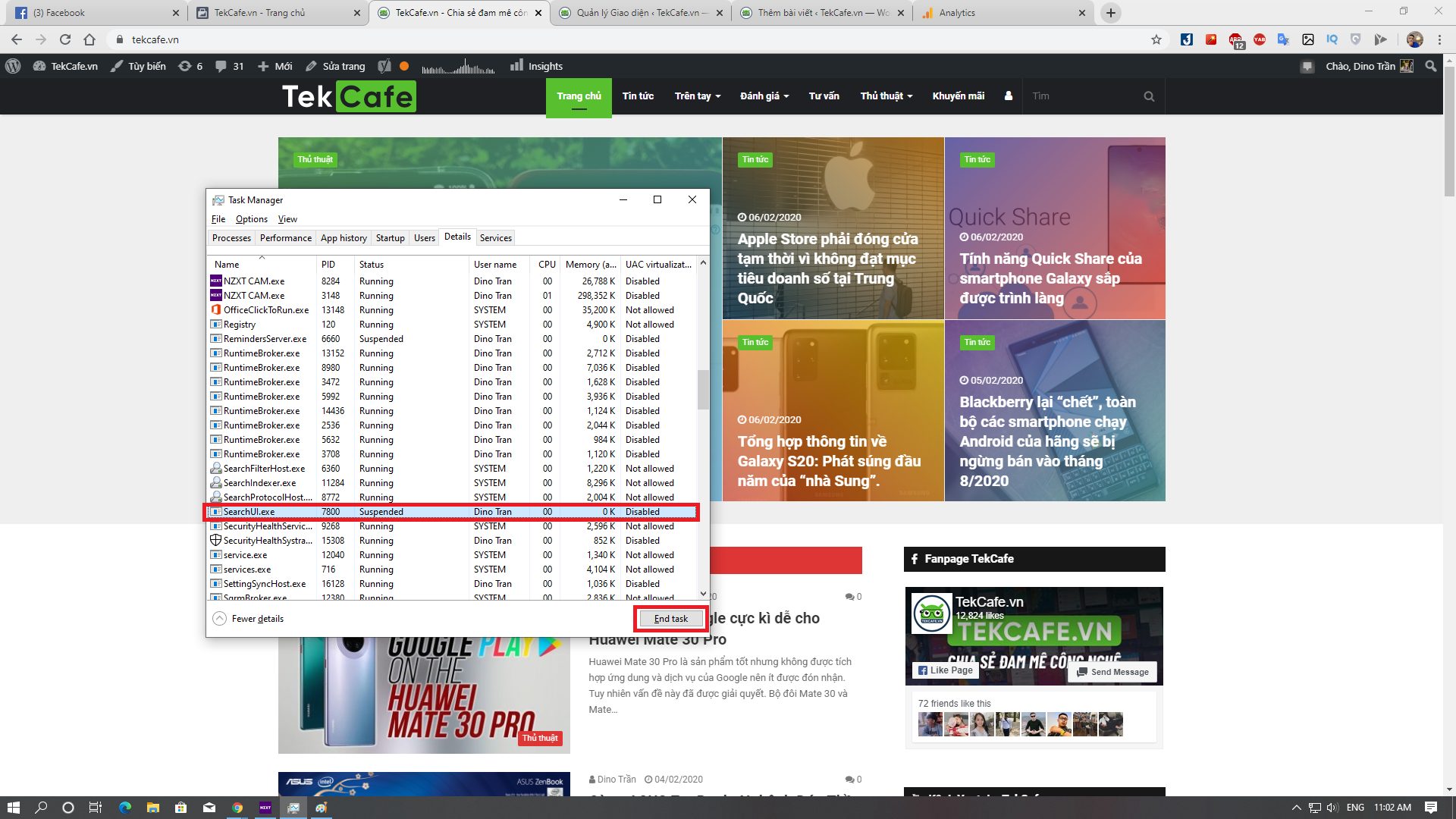The height and width of the screenshot is (819, 1456).
Task: Show hidden system tray icons
Action: coord(1296,808)
